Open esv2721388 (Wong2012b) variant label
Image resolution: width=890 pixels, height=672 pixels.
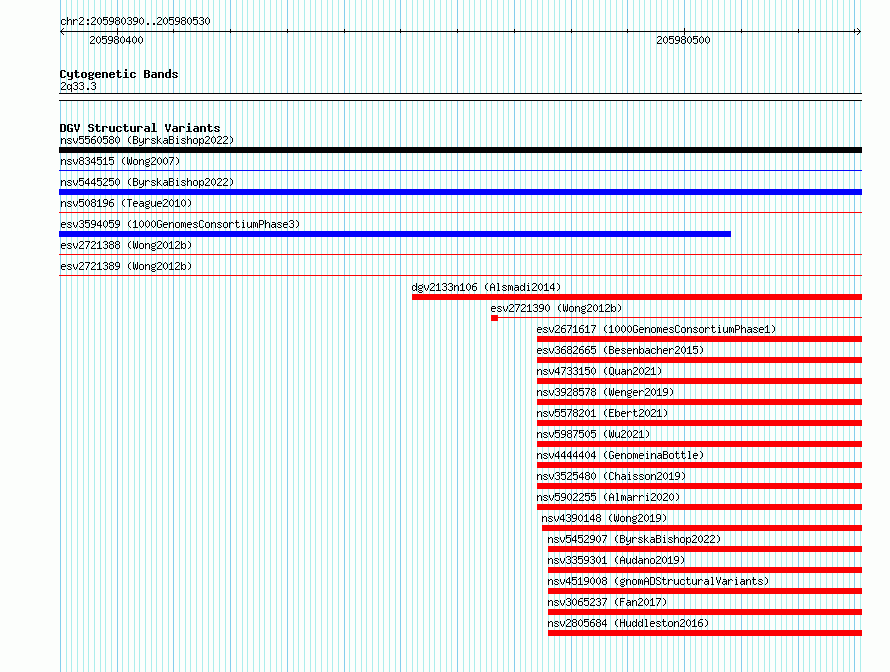click(126, 245)
